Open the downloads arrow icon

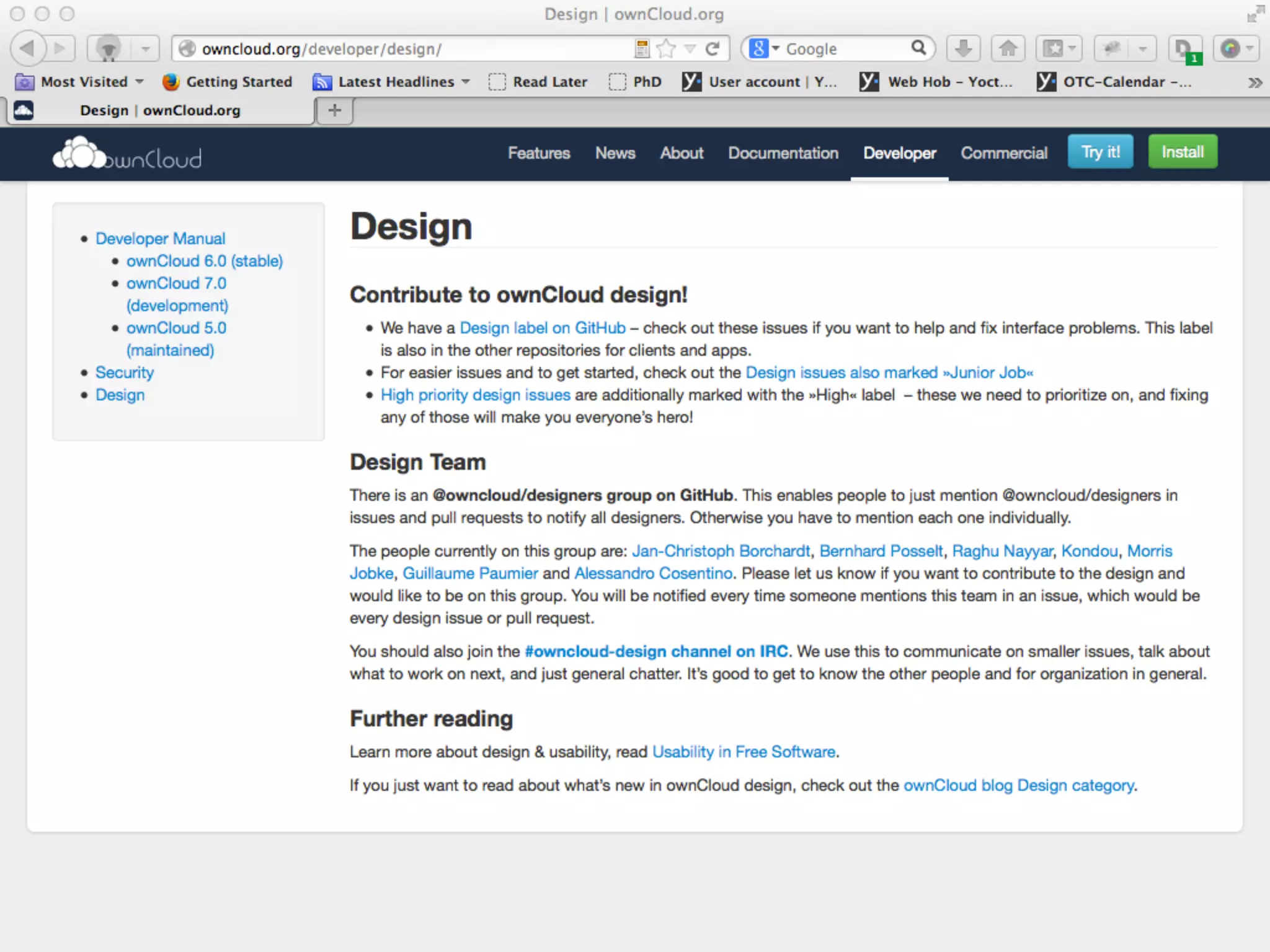click(x=963, y=48)
